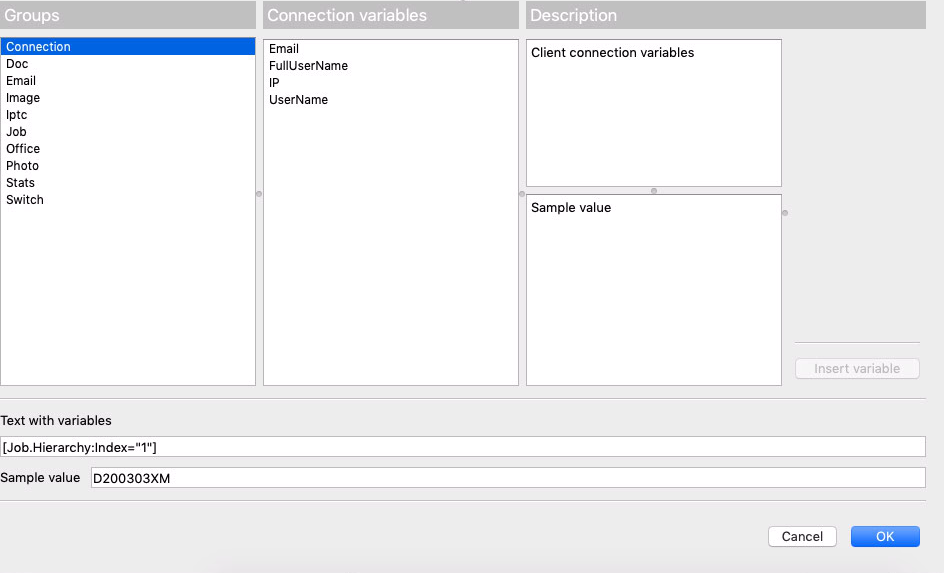Pick the UserName variable
The height and width of the screenshot is (573, 944).
298,100
